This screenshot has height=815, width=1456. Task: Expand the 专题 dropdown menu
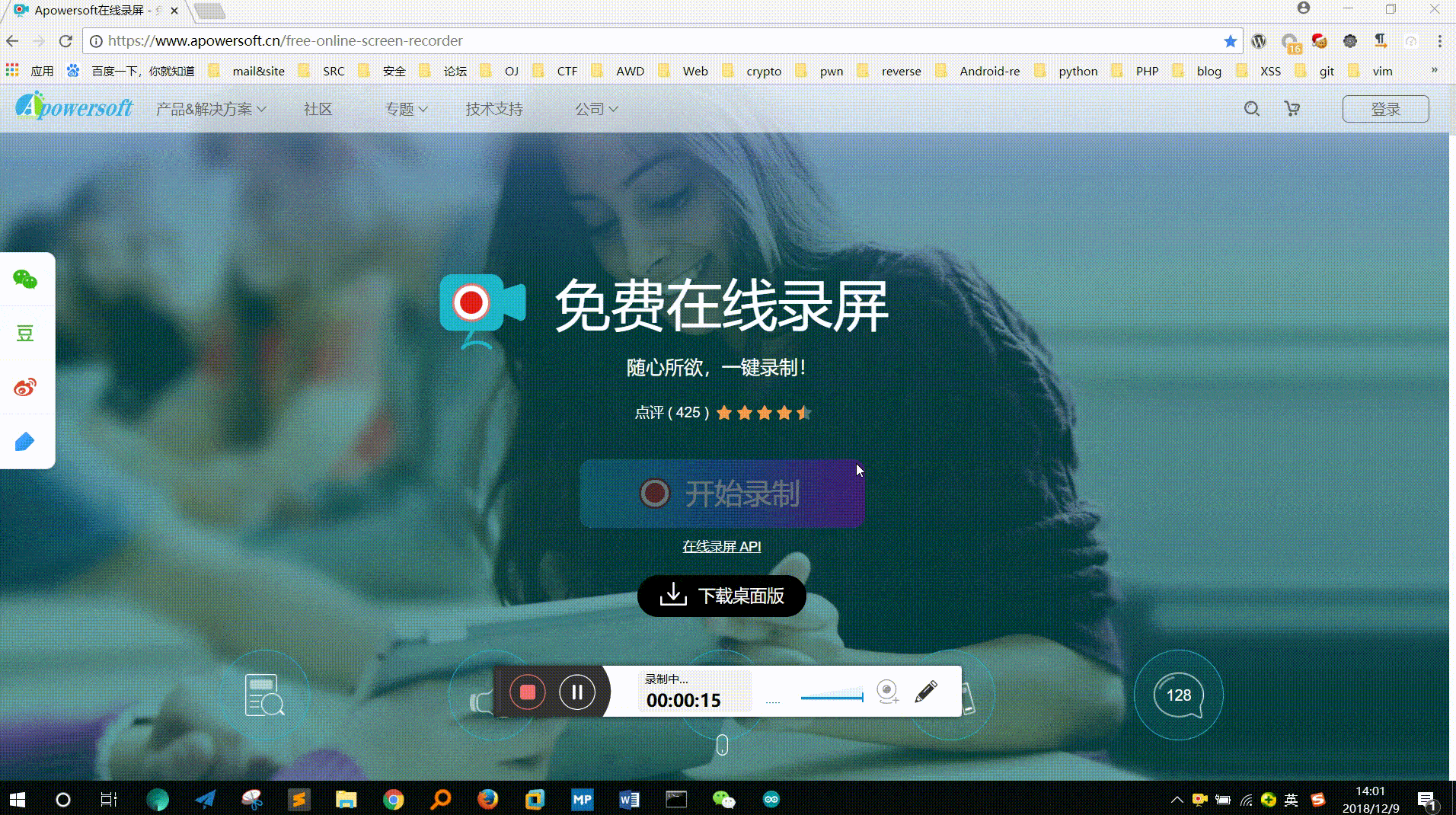click(406, 109)
